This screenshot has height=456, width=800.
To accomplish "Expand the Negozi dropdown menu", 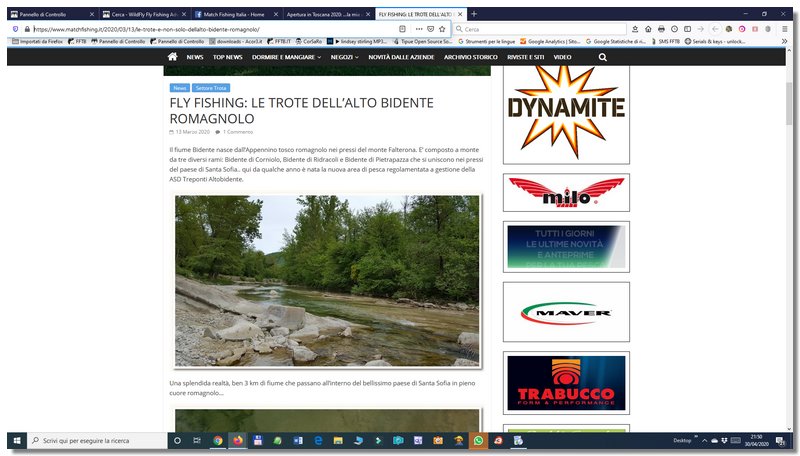I will (344, 57).
